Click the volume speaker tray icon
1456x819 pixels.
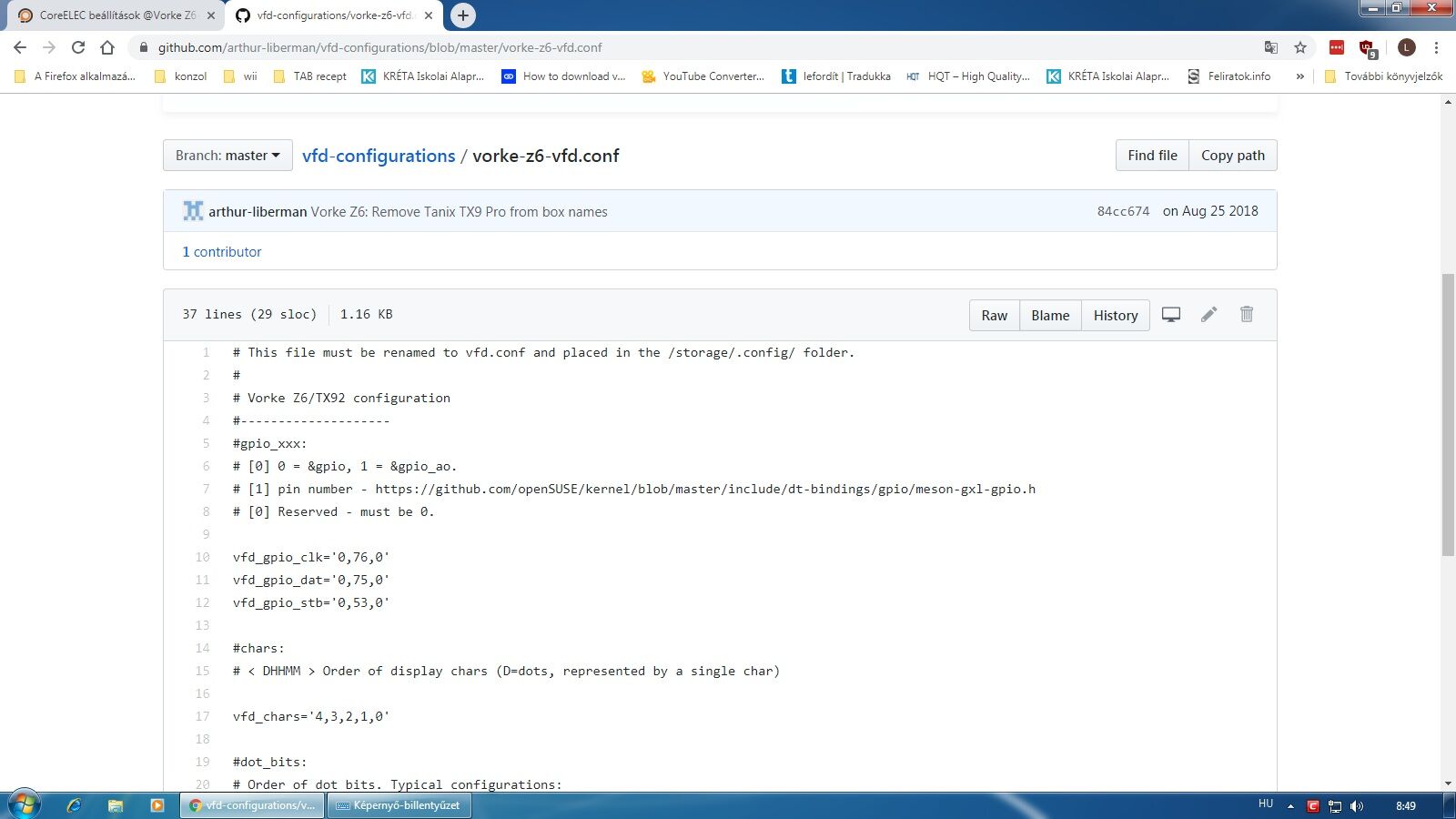pyautogui.click(x=1357, y=806)
